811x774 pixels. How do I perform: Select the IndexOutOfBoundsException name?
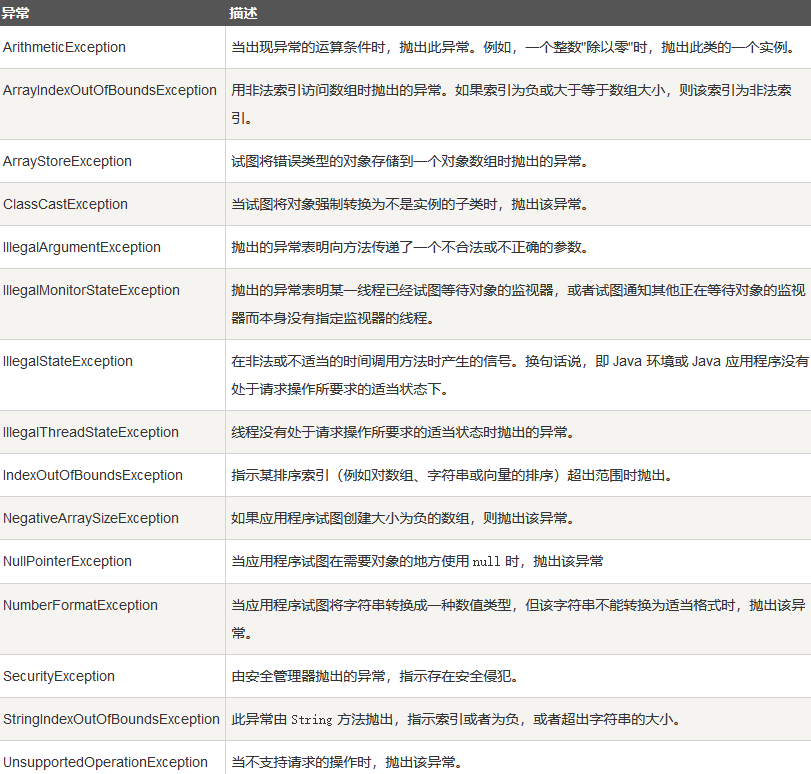click(93, 475)
